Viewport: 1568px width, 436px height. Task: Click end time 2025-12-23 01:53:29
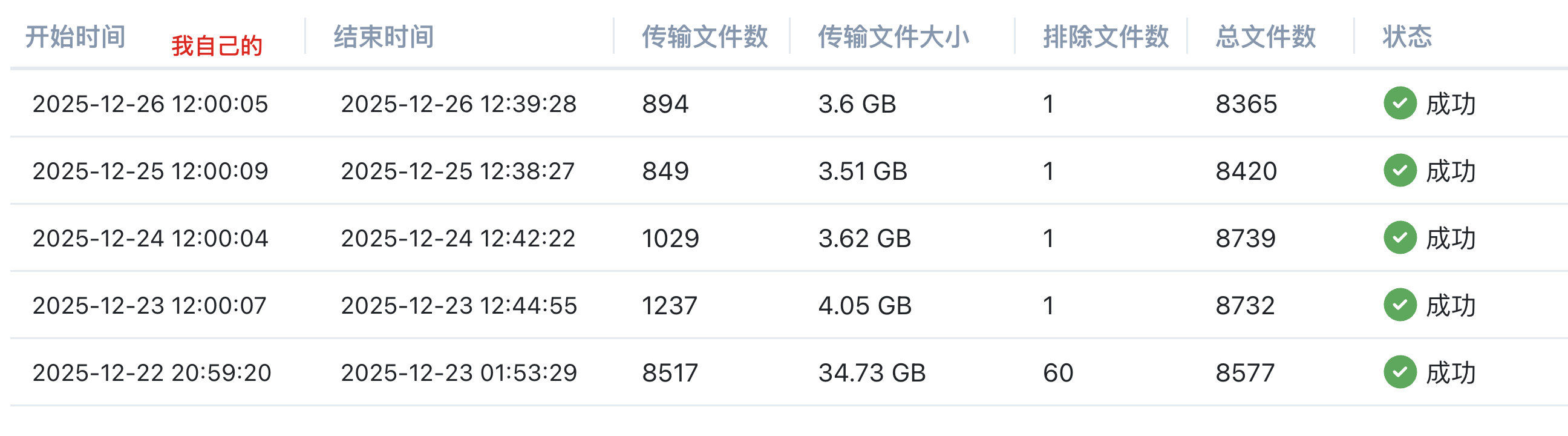pyautogui.click(x=459, y=372)
